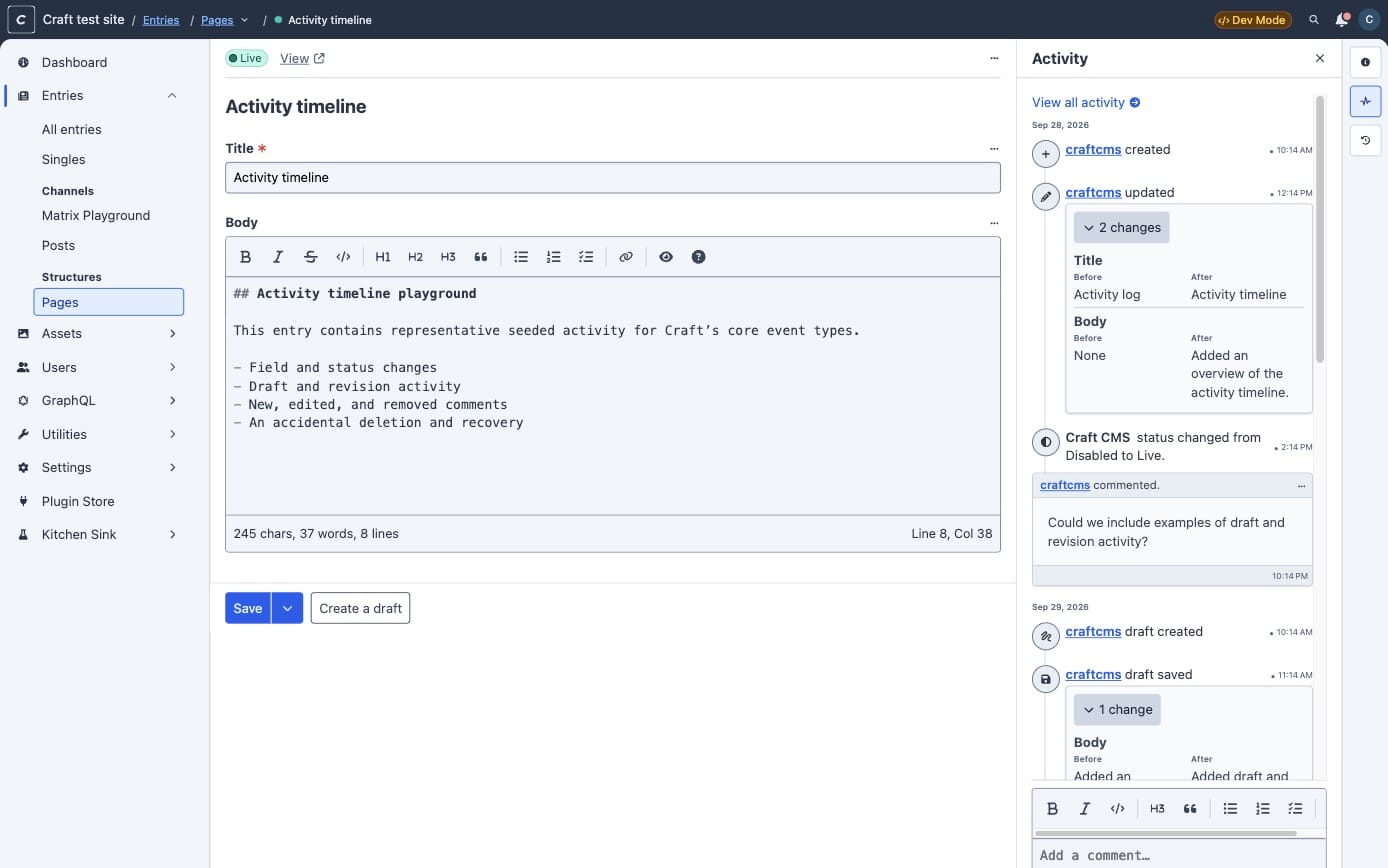
Task: Insert bulleted list in Body editor
Action: pyautogui.click(x=521, y=257)
